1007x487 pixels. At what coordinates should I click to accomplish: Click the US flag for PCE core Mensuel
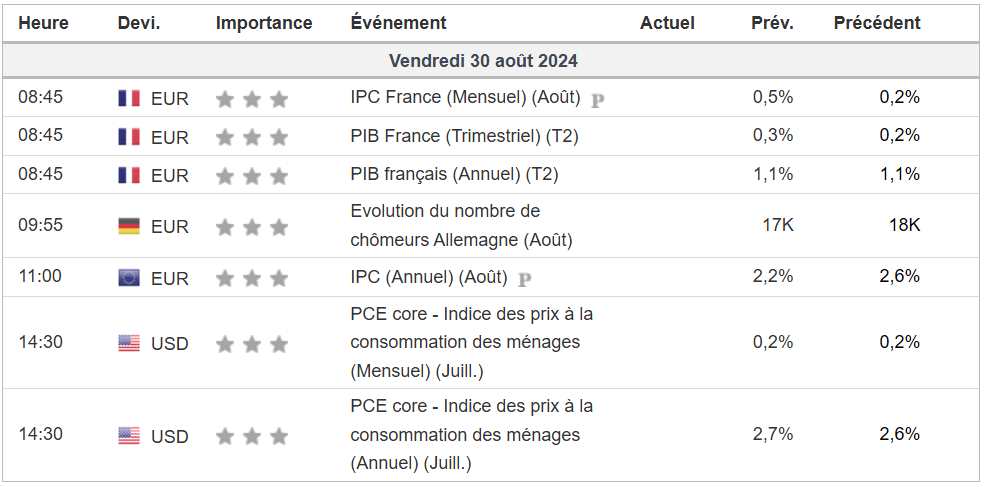click(x=129, y=343)
